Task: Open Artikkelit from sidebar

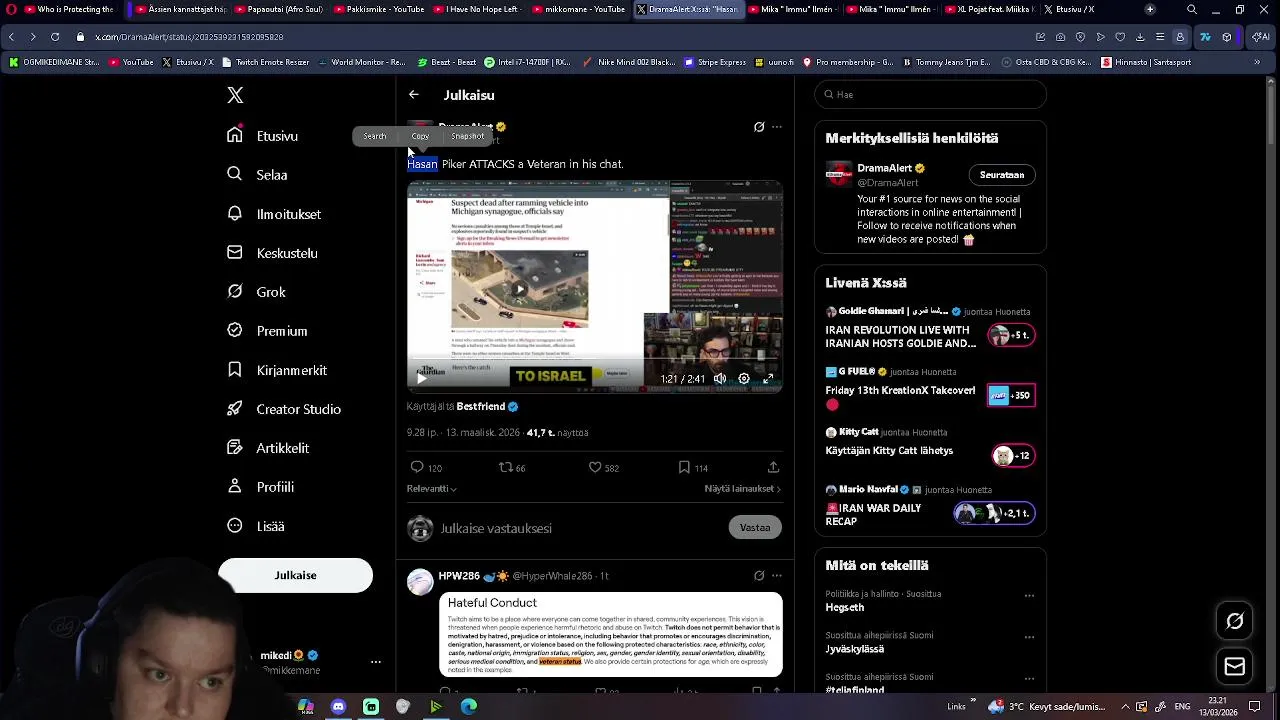Action: point(268,448)
